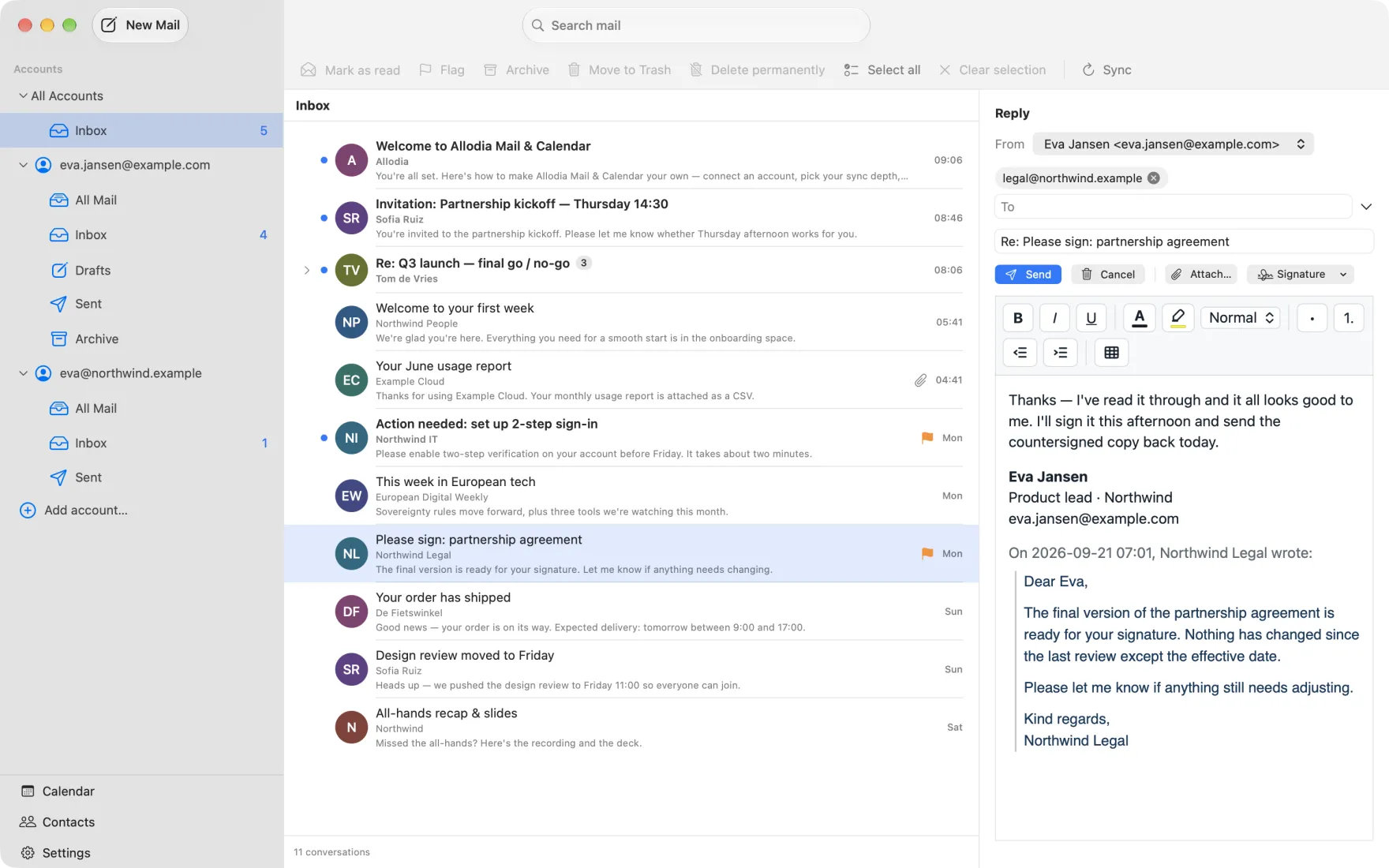This screenshot has width=1389, height=868.
Task: Open Your June usage report email
Action: (x=631, y=380)
